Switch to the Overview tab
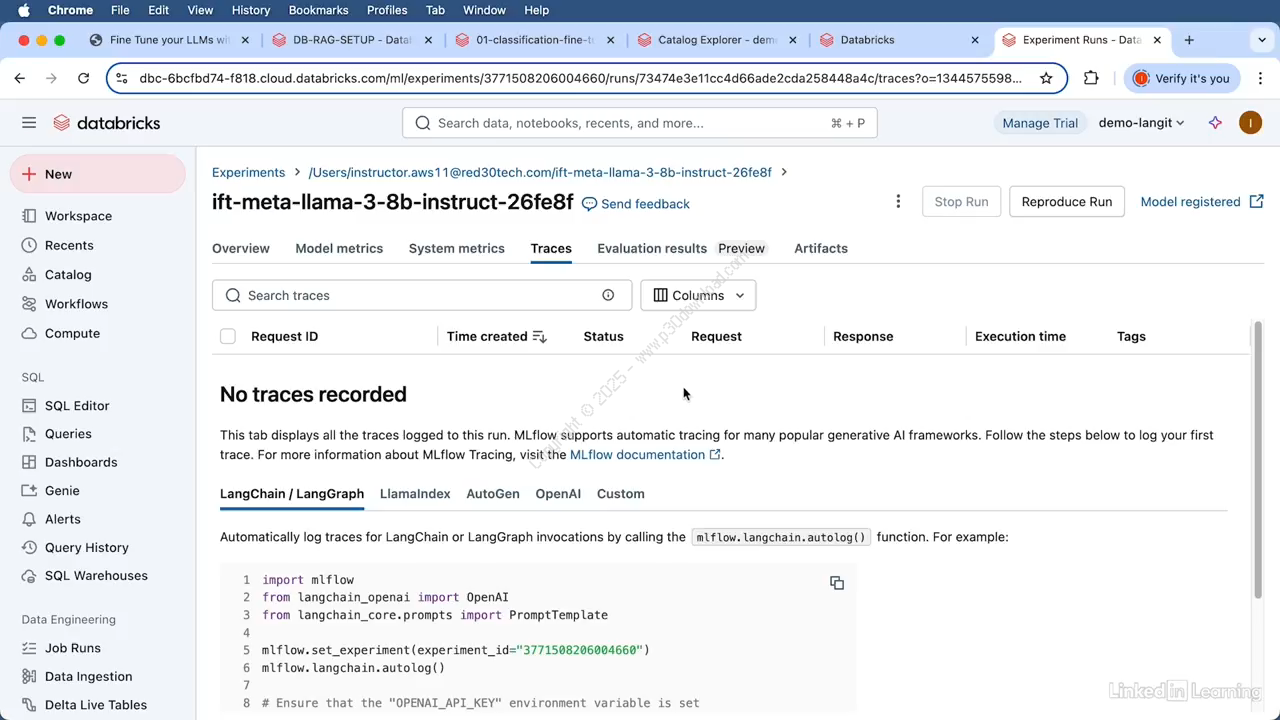This screenshot has width=1280, height=720. click(241, 248)
